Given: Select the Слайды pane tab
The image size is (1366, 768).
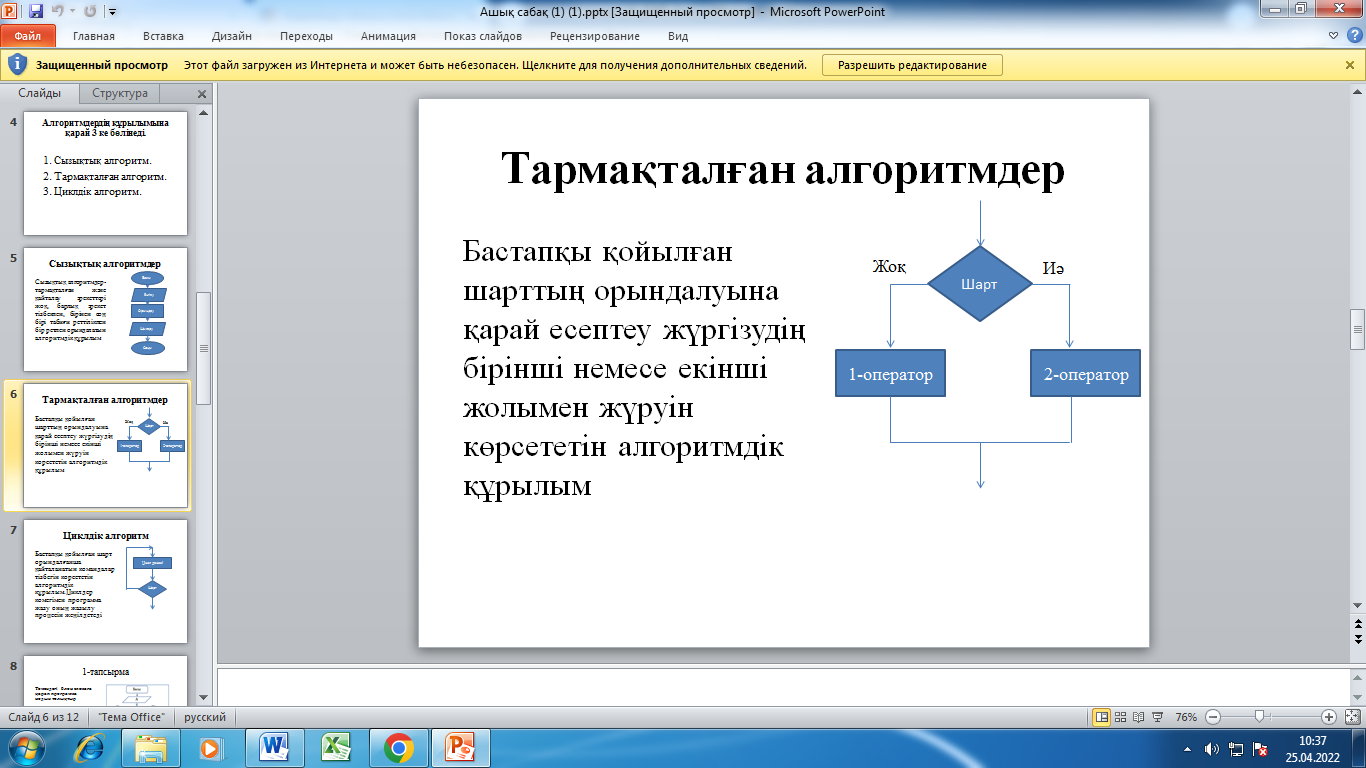Looking at the screenshot, I should click(40, 93).
